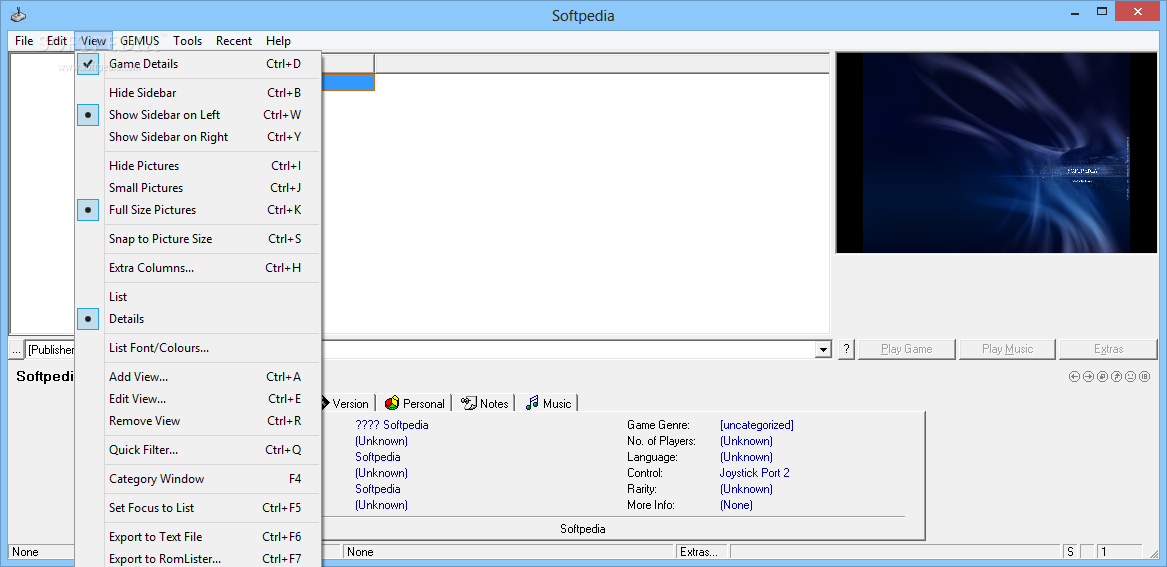The width and height of the screenshot is (1167, 567).
Task: Click the back arrow circle icon
Action: click(x=1074, y=377)
